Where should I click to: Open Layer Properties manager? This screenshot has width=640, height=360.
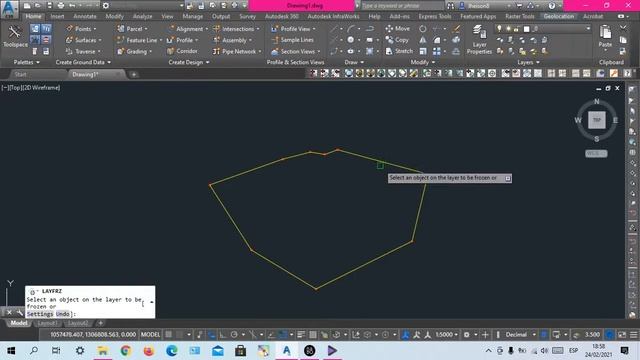[479, 40]
